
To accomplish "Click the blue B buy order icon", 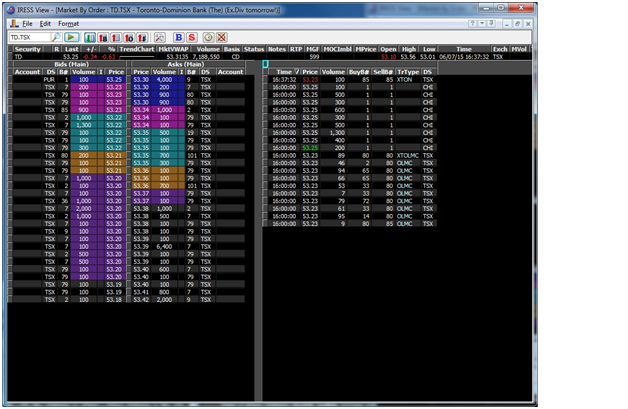I will [x=179, y=37].
